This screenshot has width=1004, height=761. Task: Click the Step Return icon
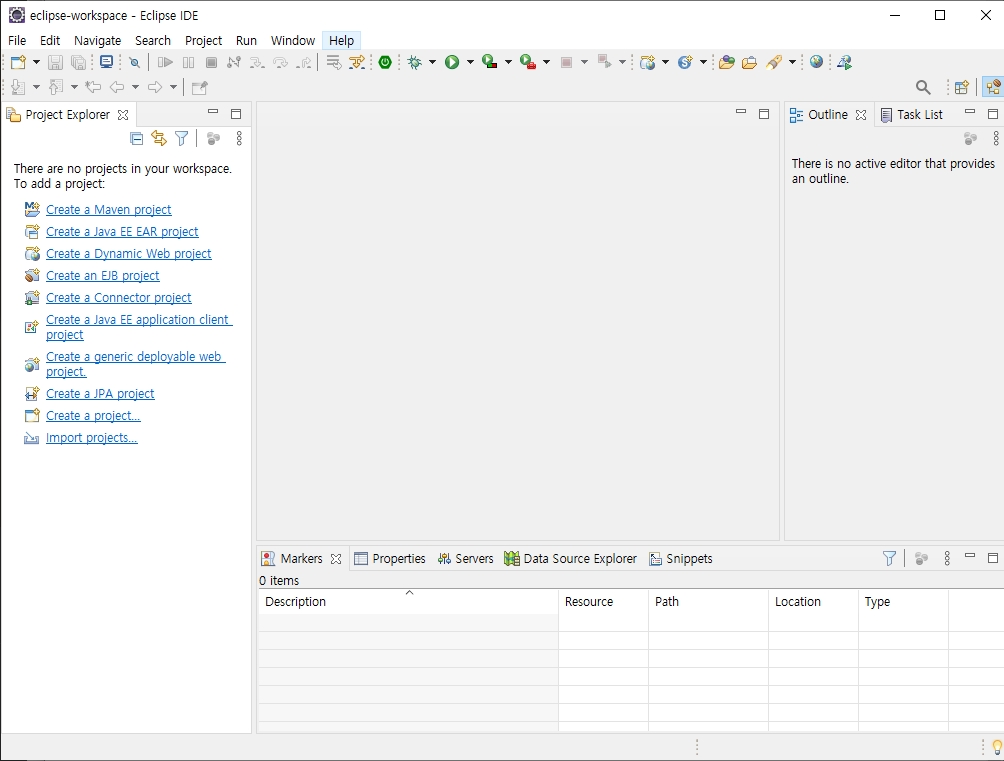[304, 62]
